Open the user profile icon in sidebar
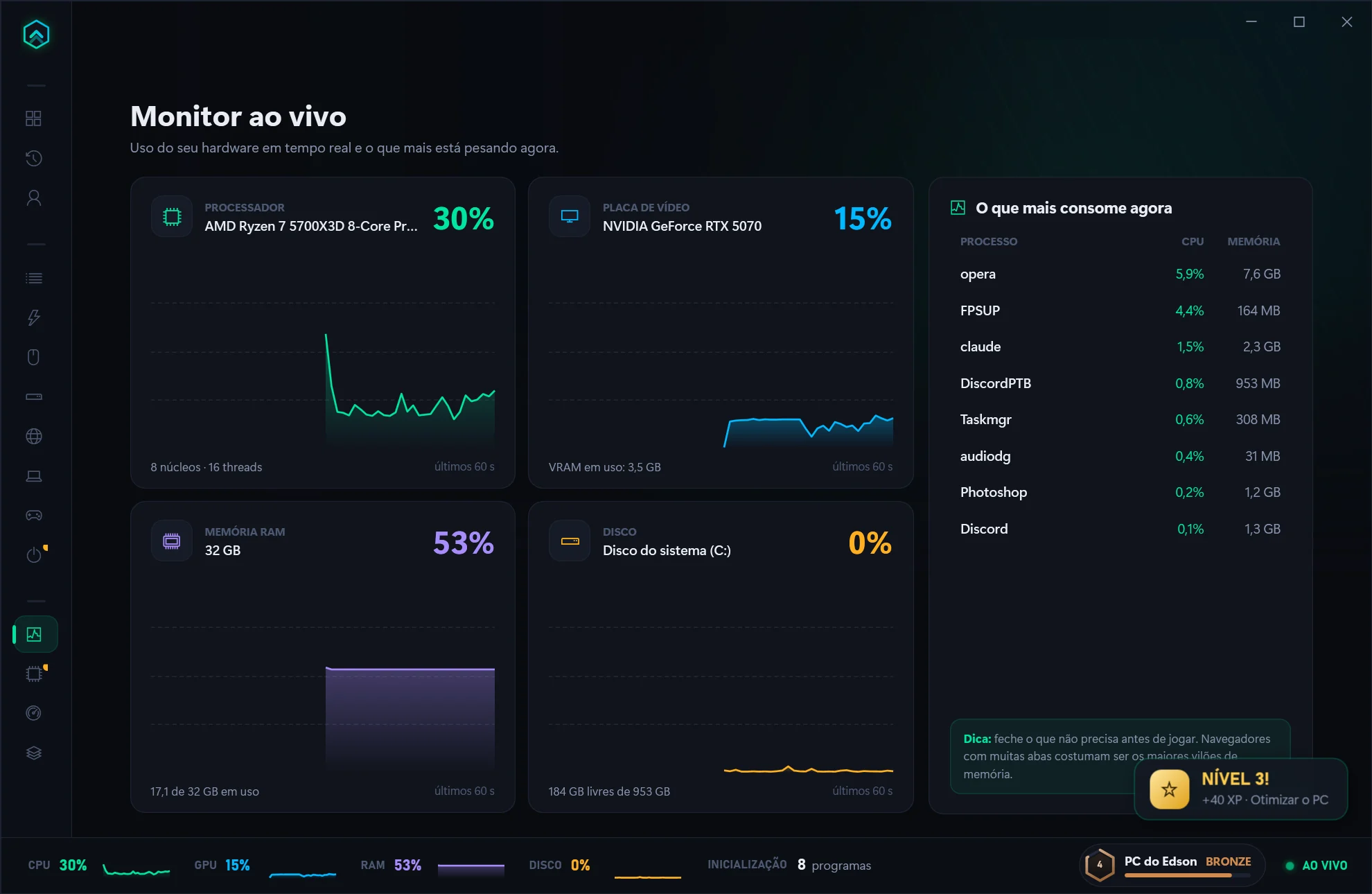The height and width of the screenshot is (894, 1372). tap(33, 198)
